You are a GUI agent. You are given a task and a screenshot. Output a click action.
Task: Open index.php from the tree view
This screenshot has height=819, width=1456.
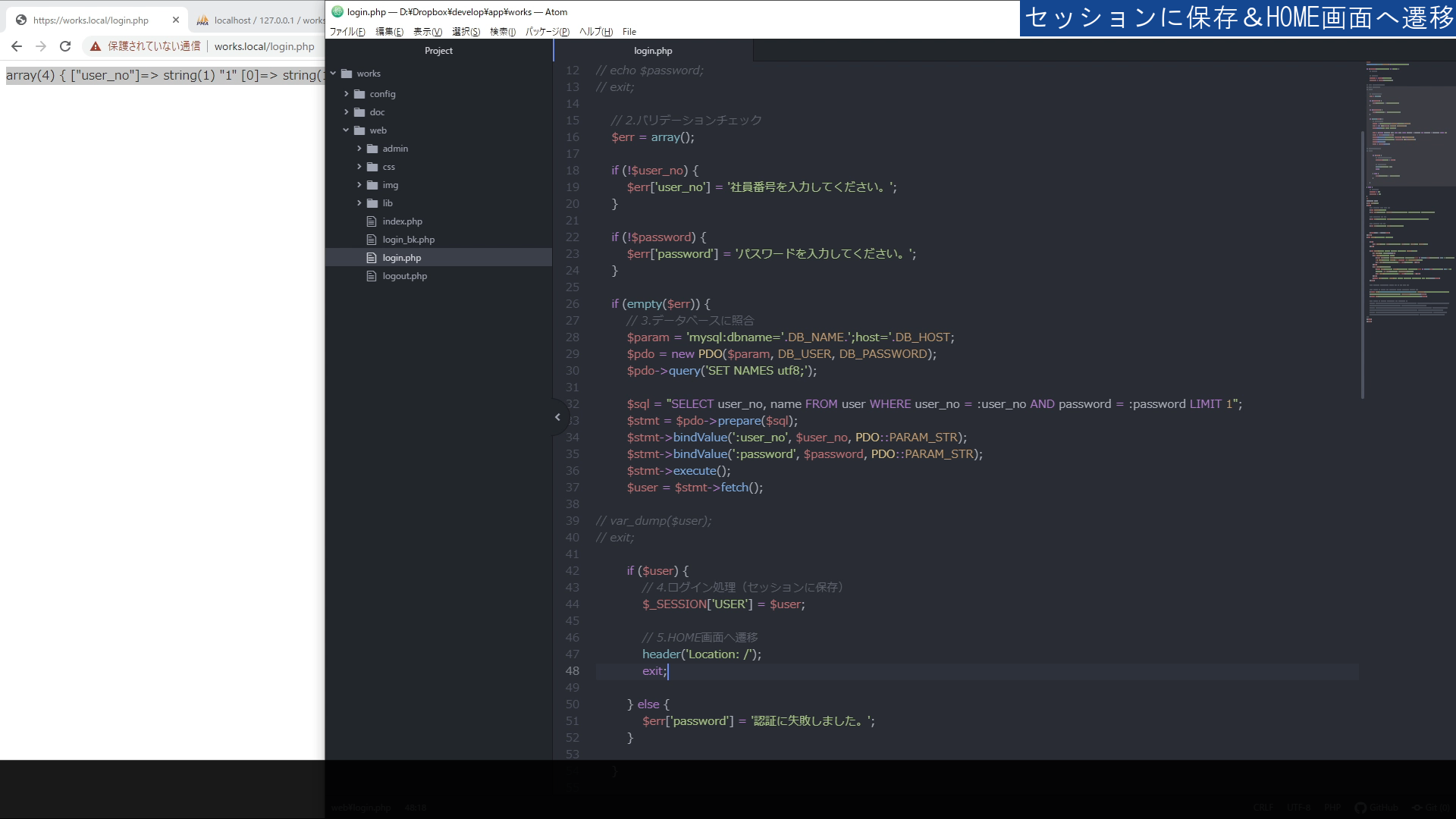(402, 221)
